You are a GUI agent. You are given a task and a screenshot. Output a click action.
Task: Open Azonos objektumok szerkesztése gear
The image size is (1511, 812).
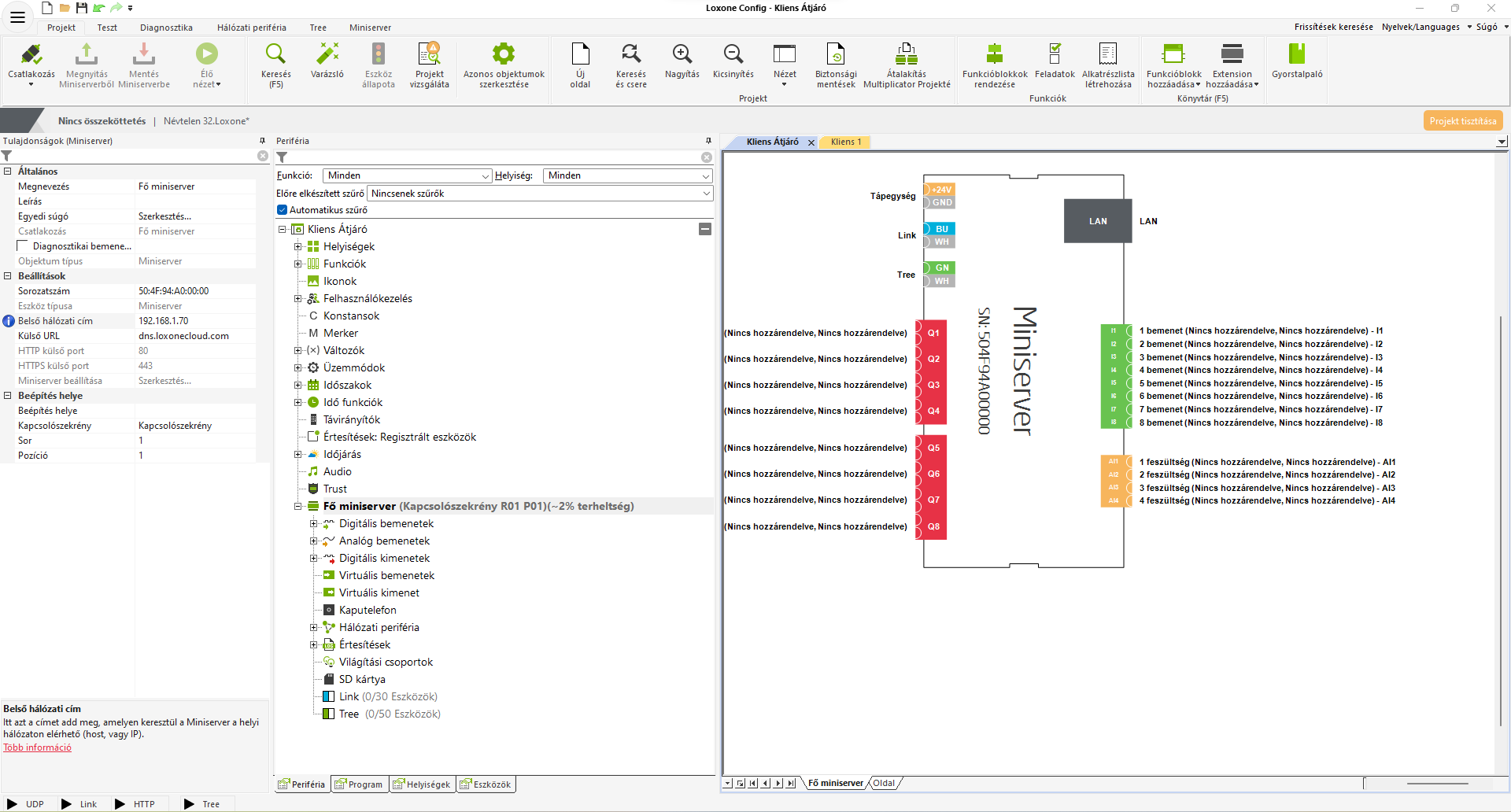[x=504, y=54]
